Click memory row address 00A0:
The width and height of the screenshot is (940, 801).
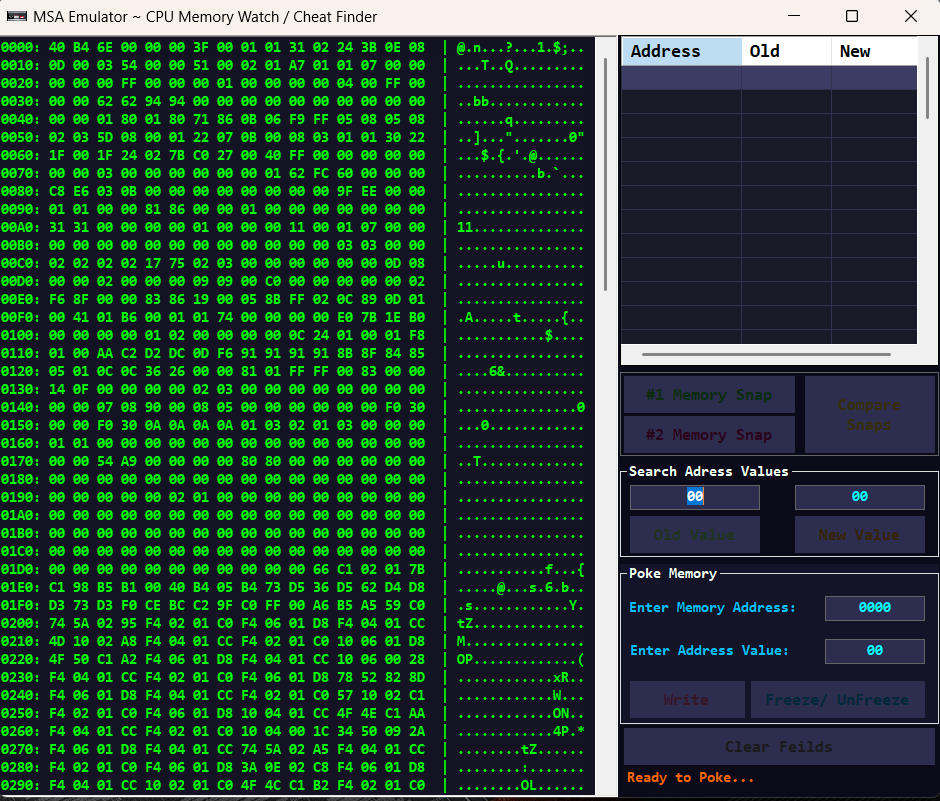tap(20, 227)
